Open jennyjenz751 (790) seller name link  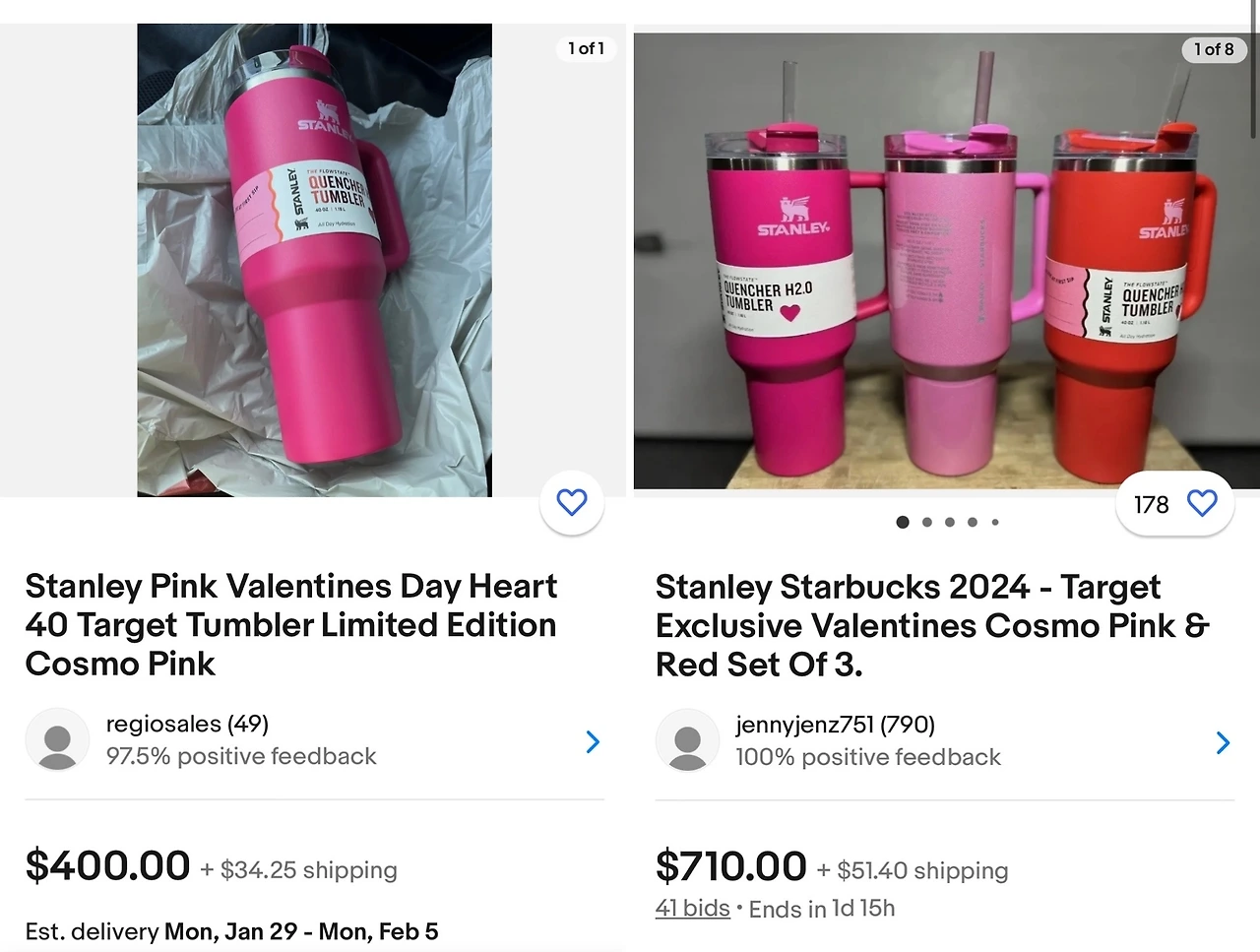pos(835,725)
